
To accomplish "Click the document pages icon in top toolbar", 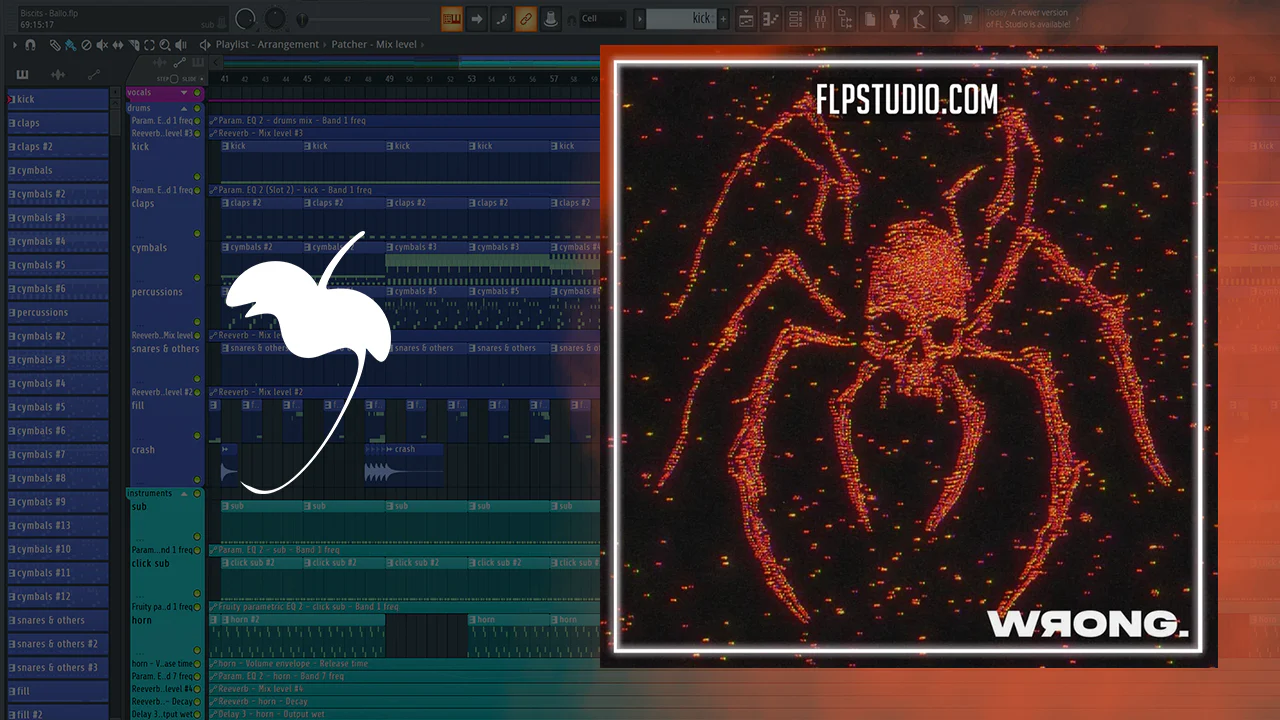I will 870,19.
